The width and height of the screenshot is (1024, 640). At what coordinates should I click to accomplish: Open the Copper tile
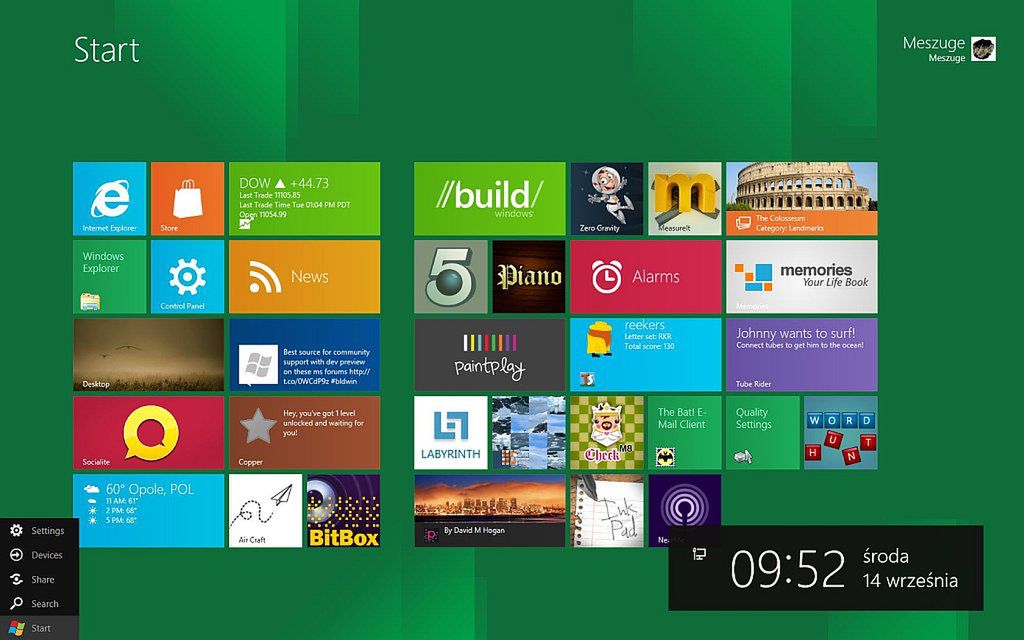[x=304, y=432]
